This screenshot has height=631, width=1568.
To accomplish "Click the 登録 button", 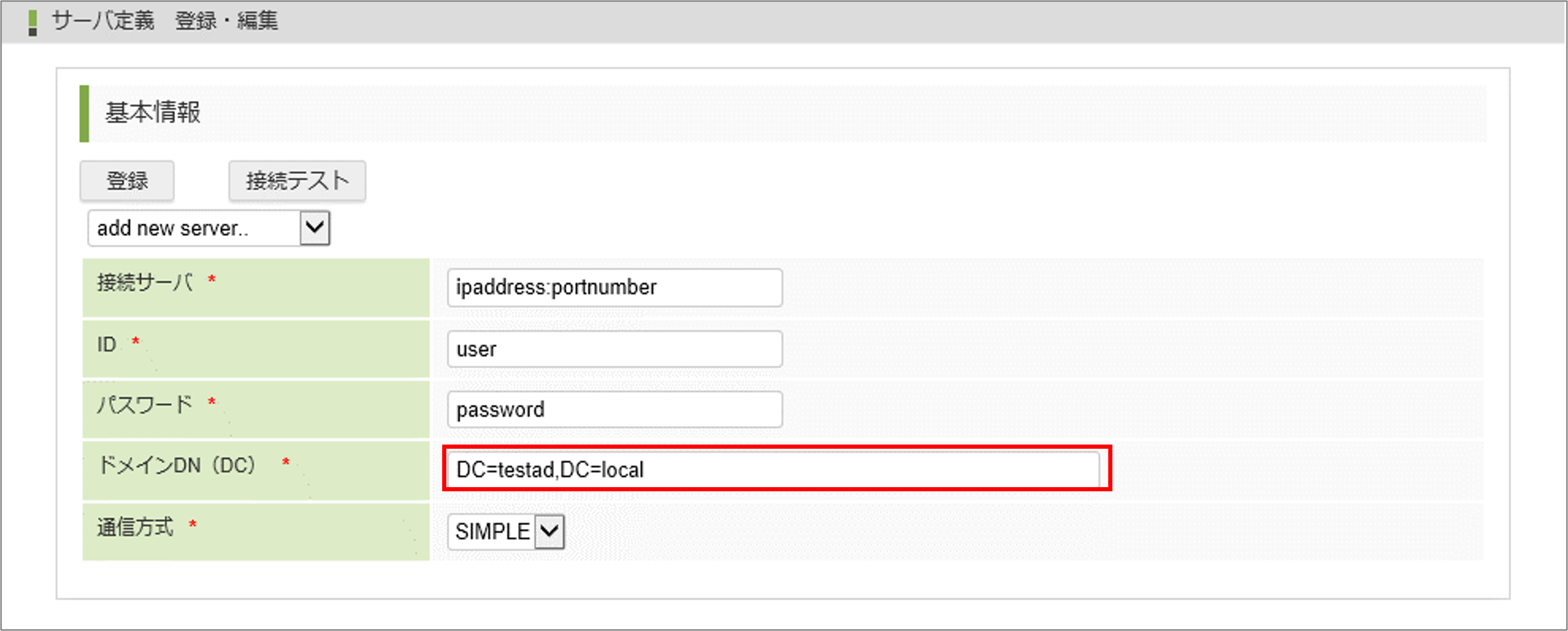I will click(x=127, y=181).
